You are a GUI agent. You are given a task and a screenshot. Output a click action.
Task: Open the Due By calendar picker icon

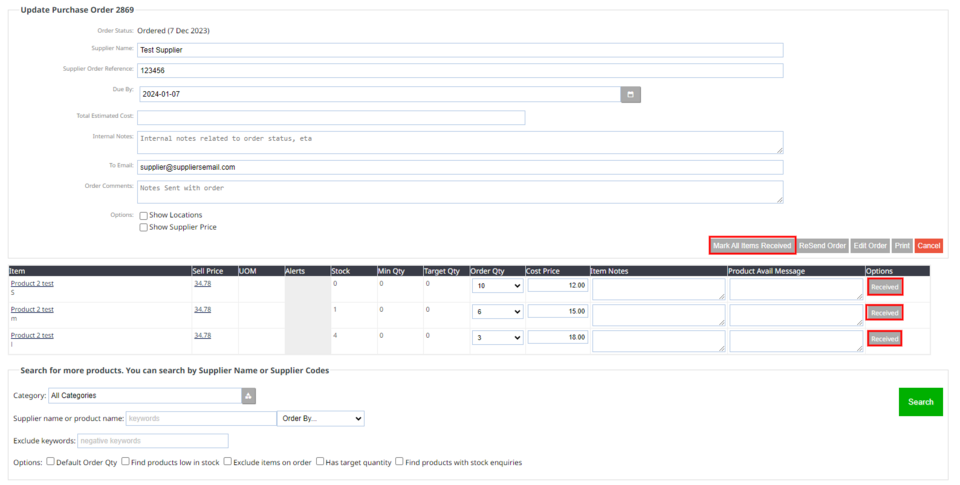[631, 94]
